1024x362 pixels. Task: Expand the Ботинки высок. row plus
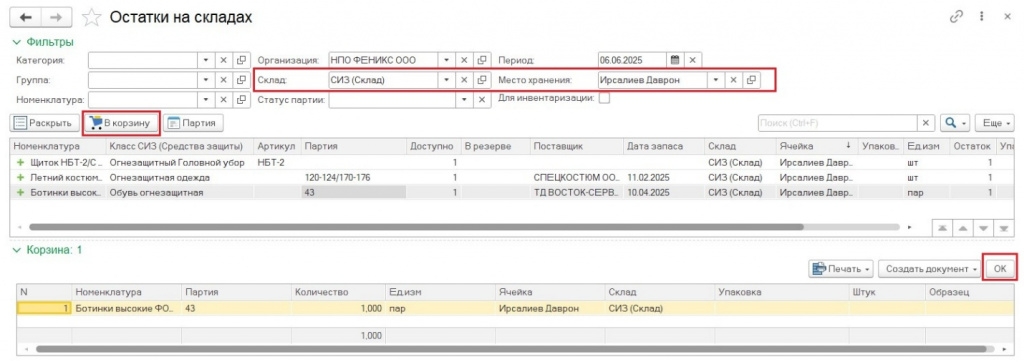(x=20, y=192)
